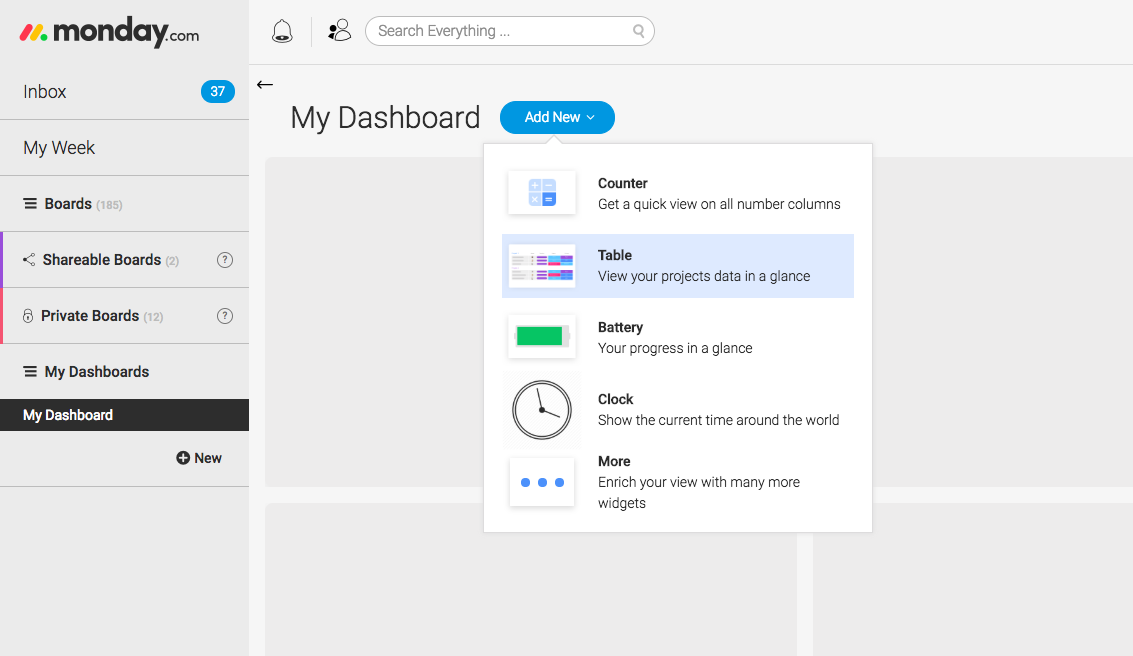Viewport: 1133px width, 656px height.
Task: Open notifications bell icon
Action: click(282, 32)
